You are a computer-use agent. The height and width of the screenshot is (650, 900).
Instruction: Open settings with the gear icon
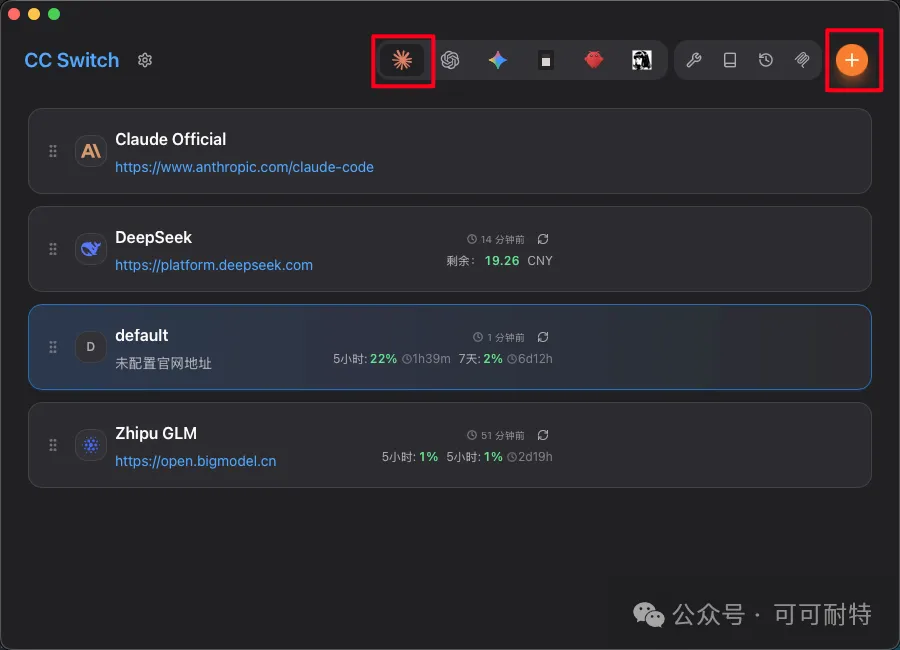(145, 60)
